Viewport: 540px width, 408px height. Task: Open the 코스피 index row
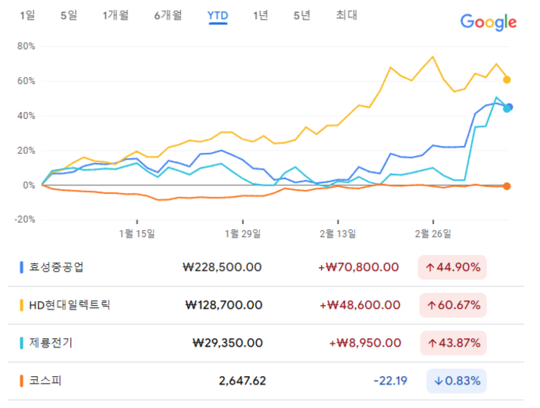[266, 381]
